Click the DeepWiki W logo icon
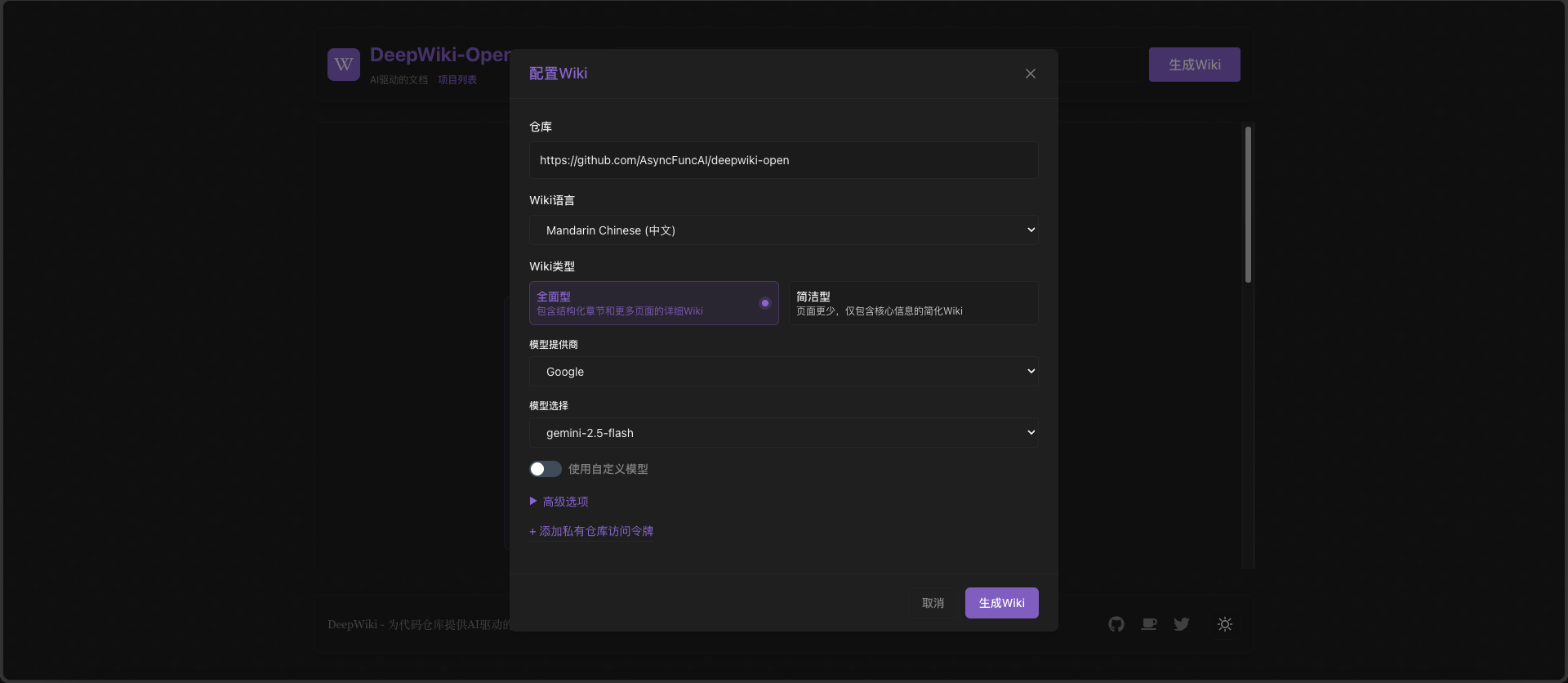Image resolution: width=1568 pixels, height=683 pixels. (x=344, y=65)
